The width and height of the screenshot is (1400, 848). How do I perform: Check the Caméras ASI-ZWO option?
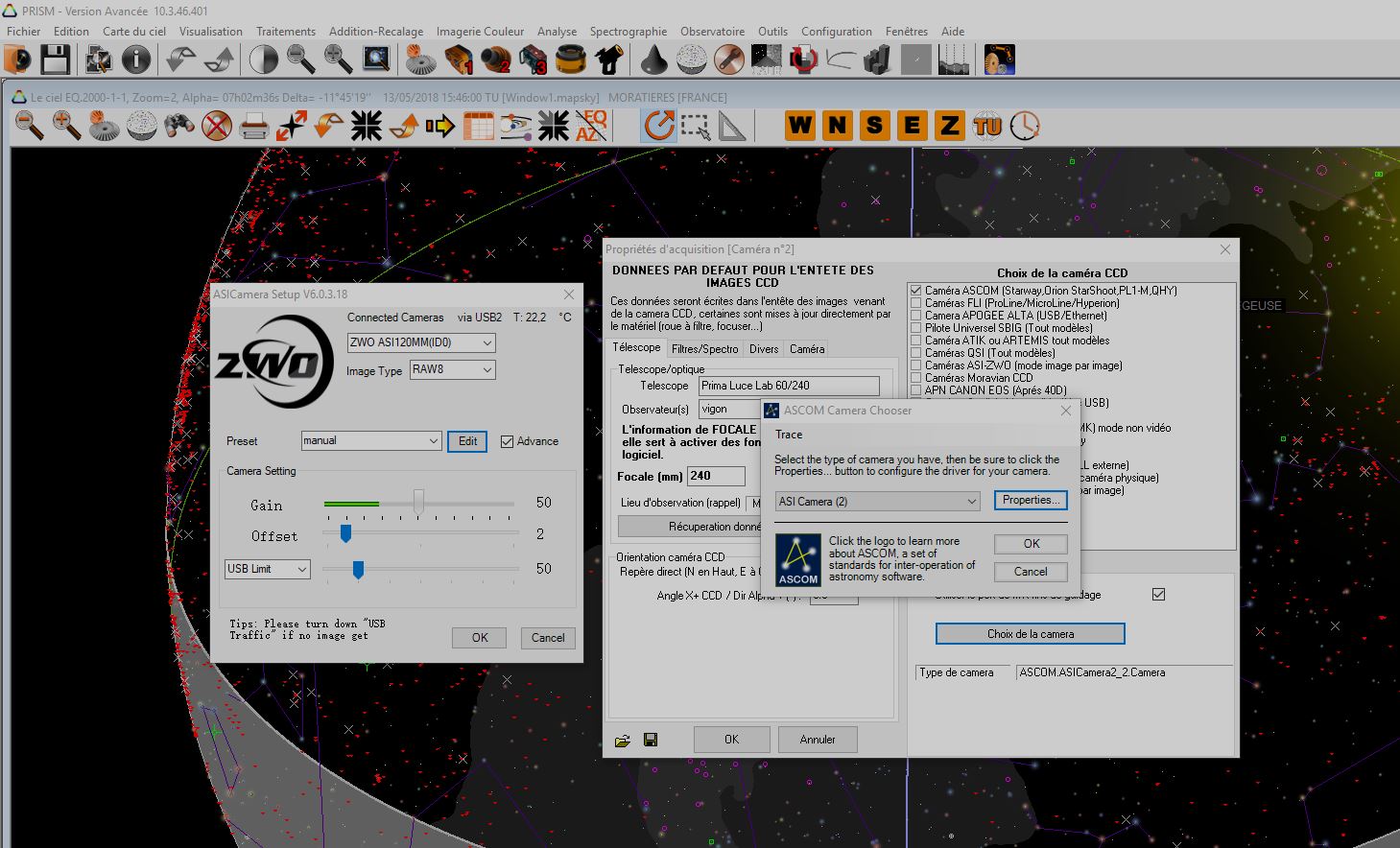(x=916, y=365)
